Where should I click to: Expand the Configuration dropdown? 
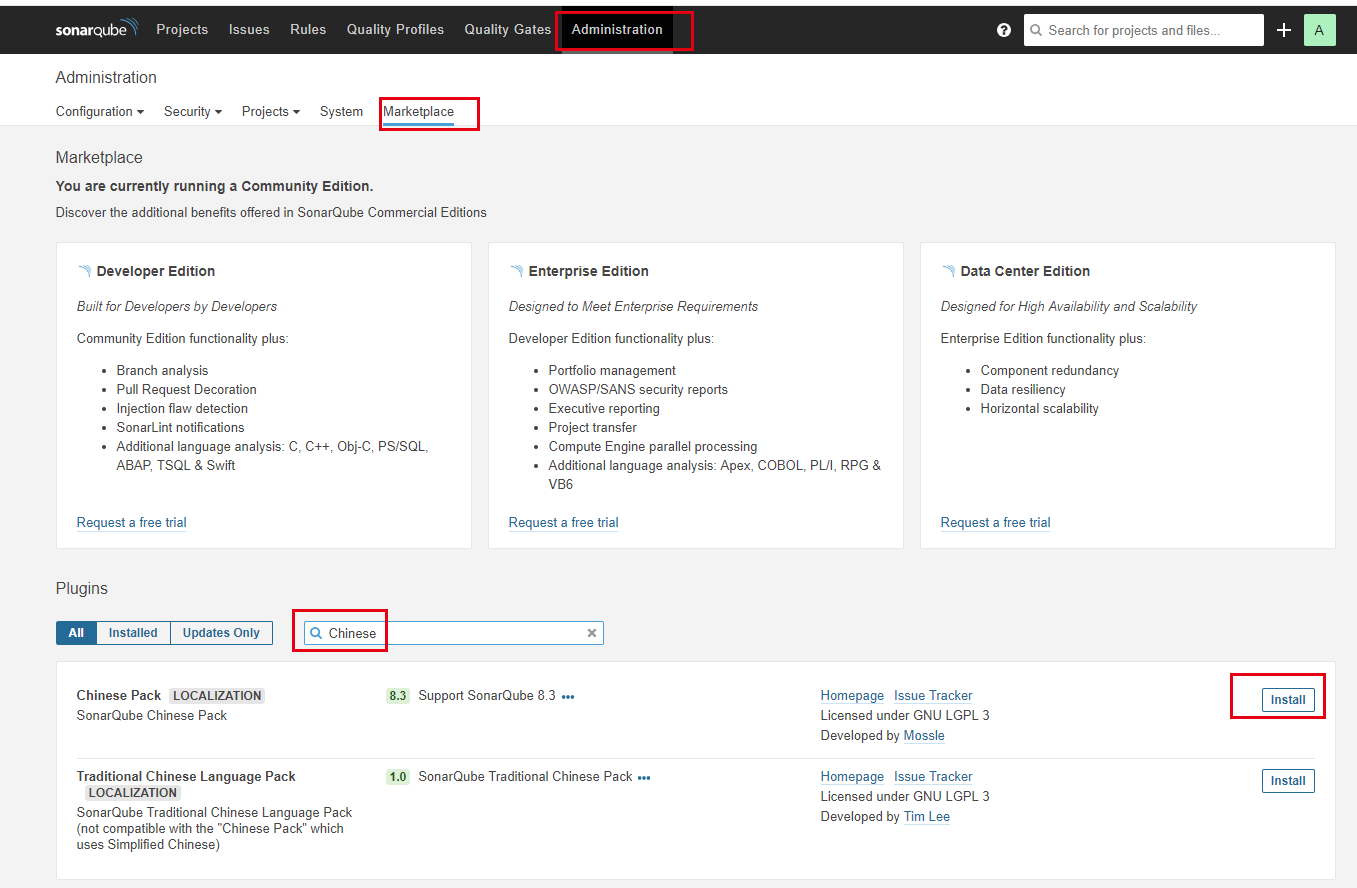[100, 112]
